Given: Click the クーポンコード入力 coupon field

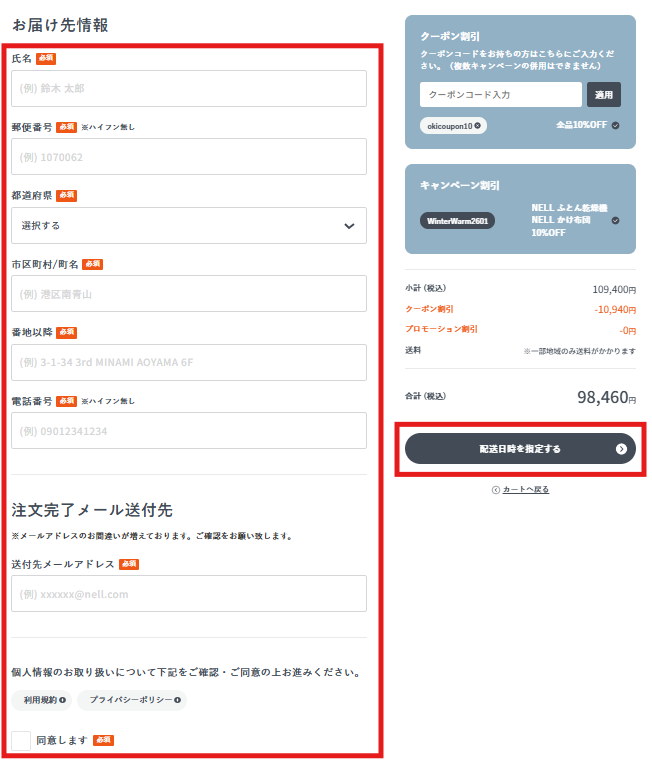Looking at the screenshot, I should click(501, 94).
